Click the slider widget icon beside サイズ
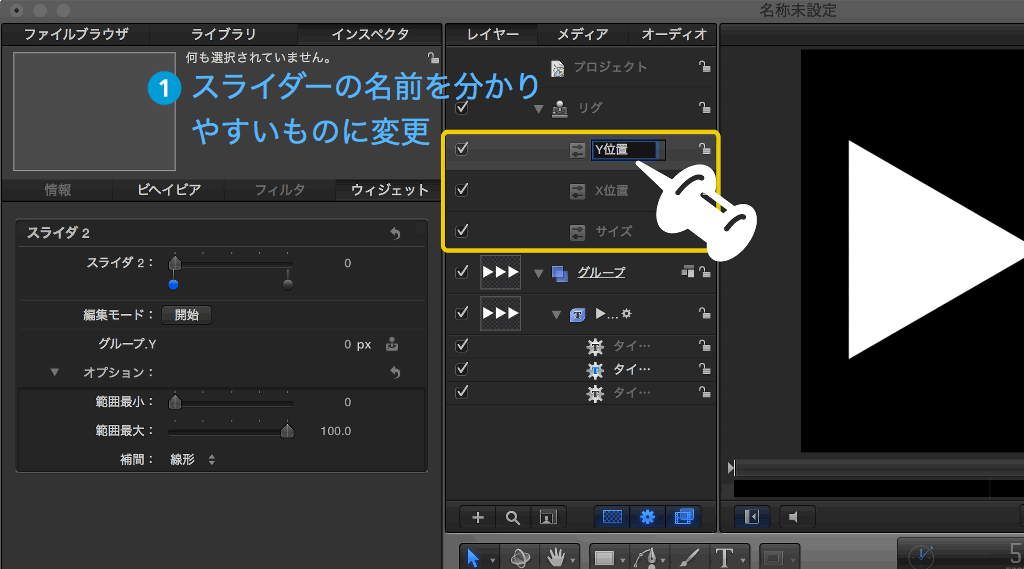The width and height of the screenshot is (1024, 569). 577,232
